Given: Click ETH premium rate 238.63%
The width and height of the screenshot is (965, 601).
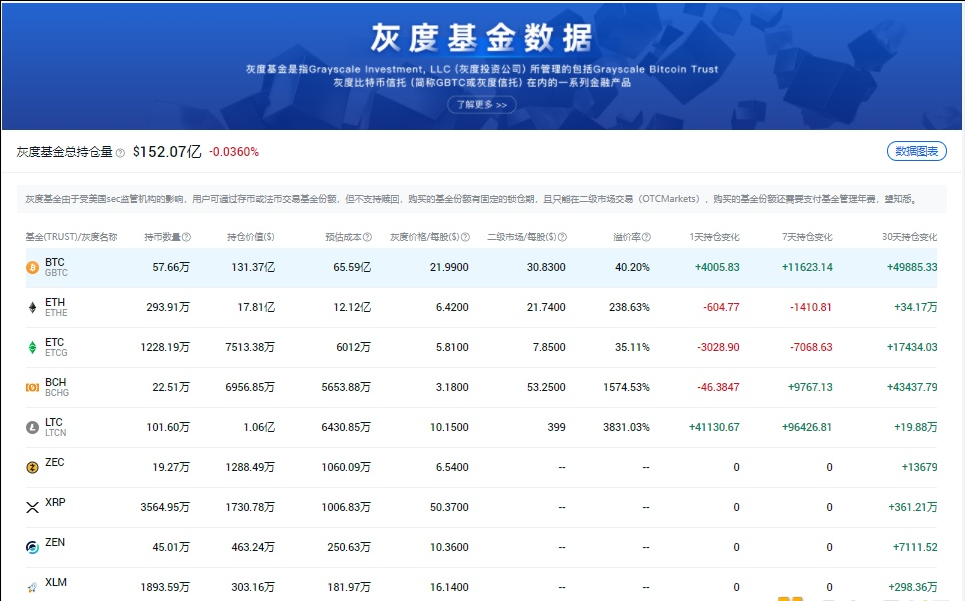Looking at the screenshot, I should pyautogui.click(x=629, y=308).
